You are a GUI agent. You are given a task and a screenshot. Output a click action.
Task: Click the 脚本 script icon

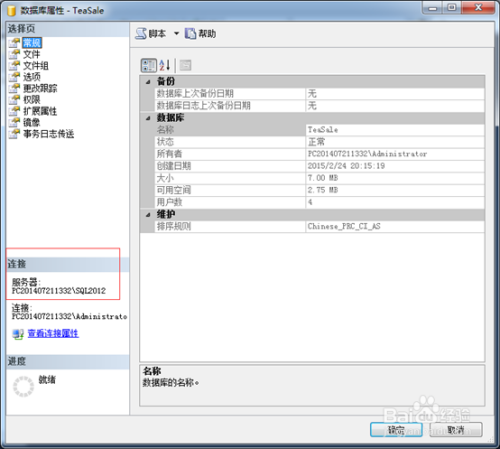[x=141, y=33]
